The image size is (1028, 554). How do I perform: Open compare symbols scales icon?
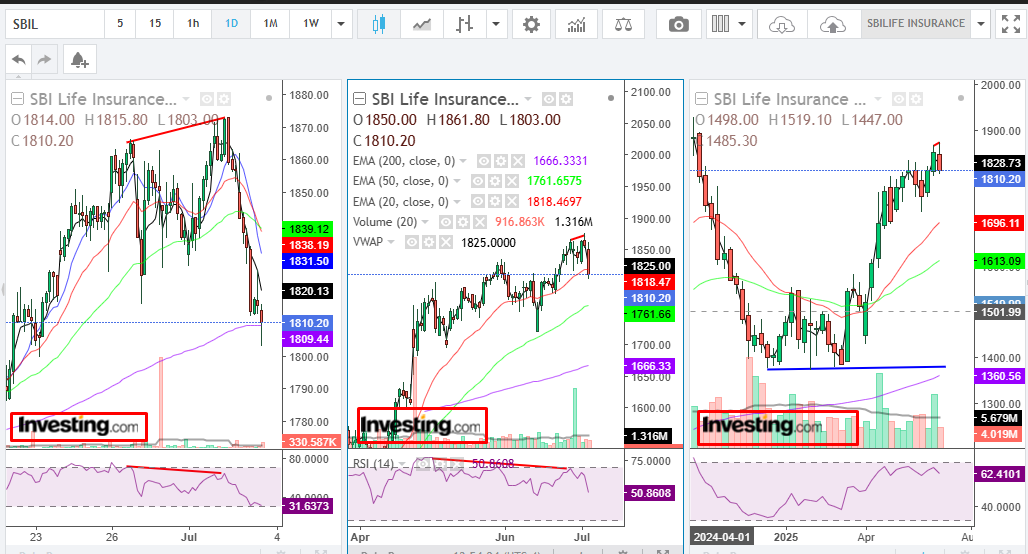[623, 24]
